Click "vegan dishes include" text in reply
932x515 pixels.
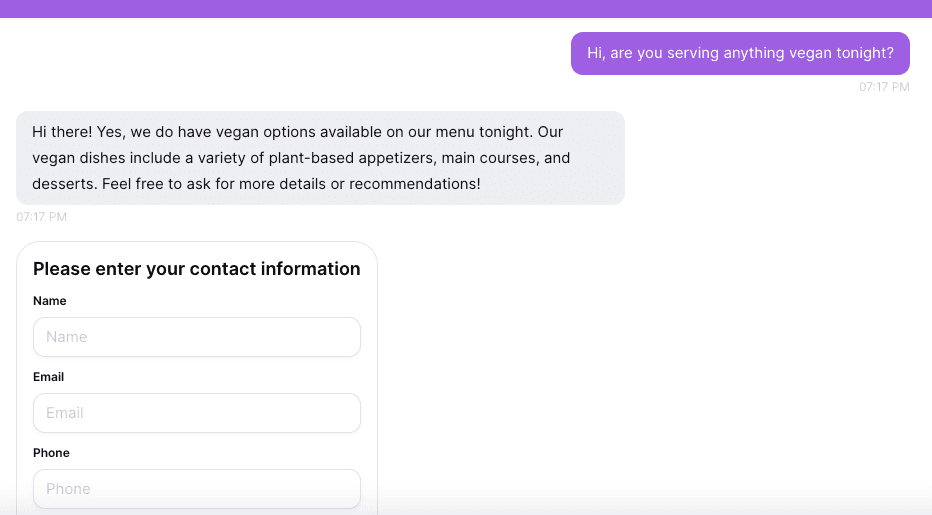[x=106, y=158]
